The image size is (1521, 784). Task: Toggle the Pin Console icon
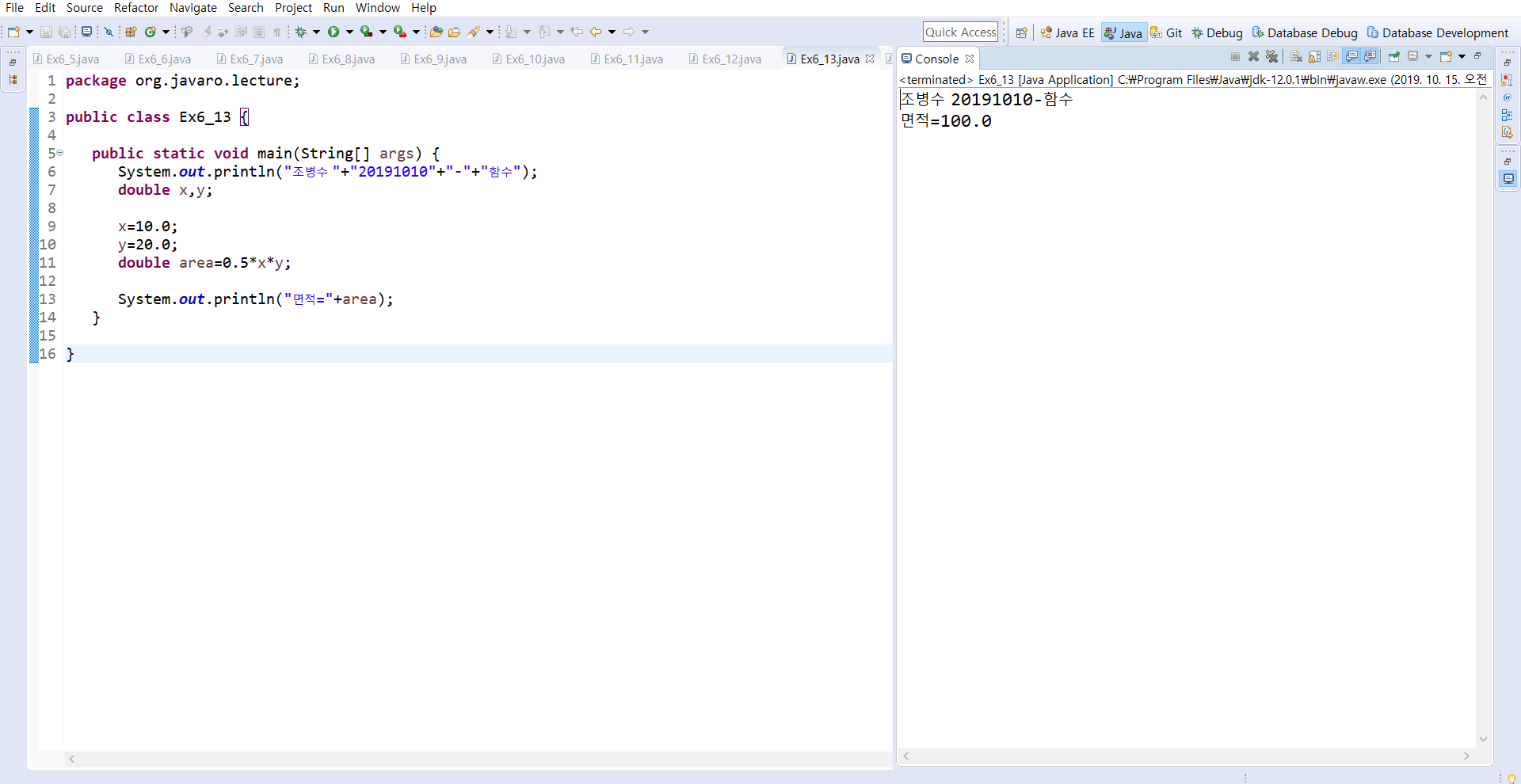tap(1393, 56)
